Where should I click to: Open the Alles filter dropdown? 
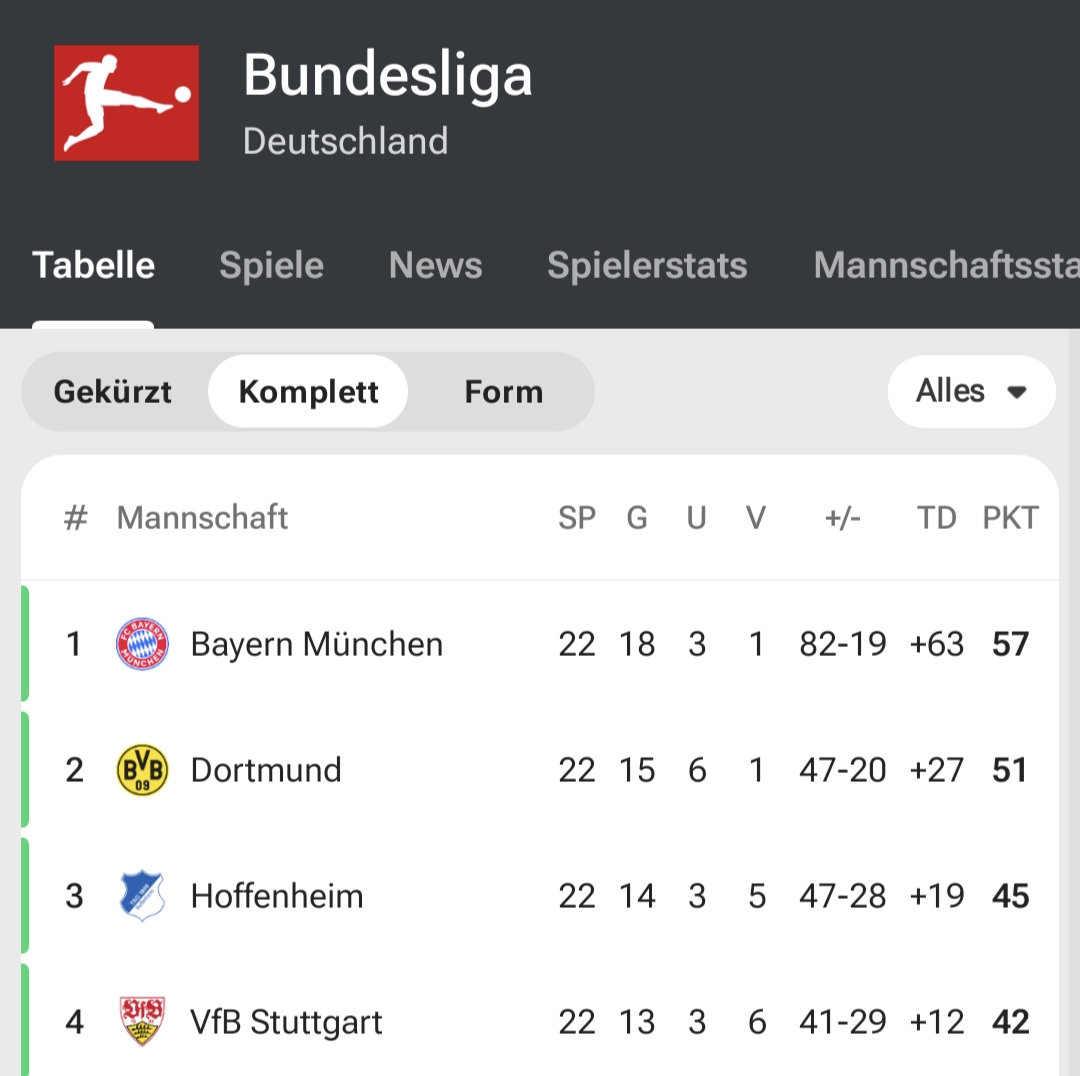pos(951,391)
